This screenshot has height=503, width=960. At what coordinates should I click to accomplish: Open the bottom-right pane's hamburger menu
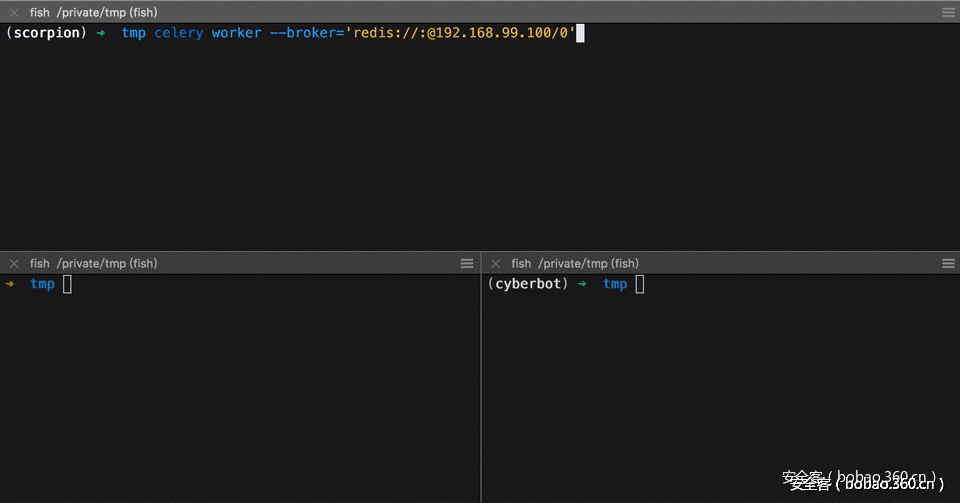948,263
